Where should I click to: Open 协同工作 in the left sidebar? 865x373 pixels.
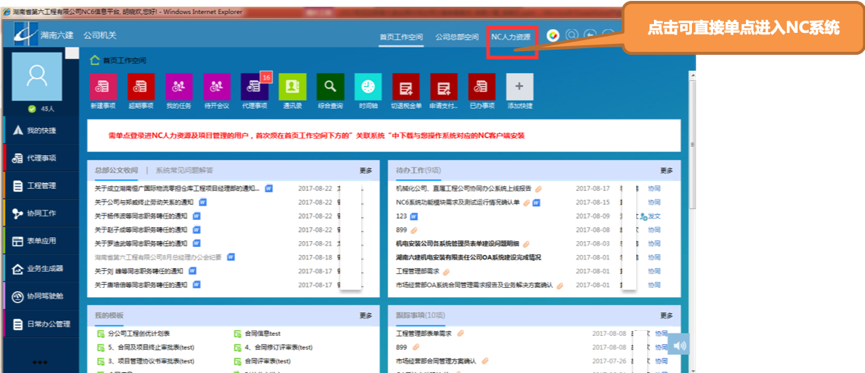coord(41,214)
